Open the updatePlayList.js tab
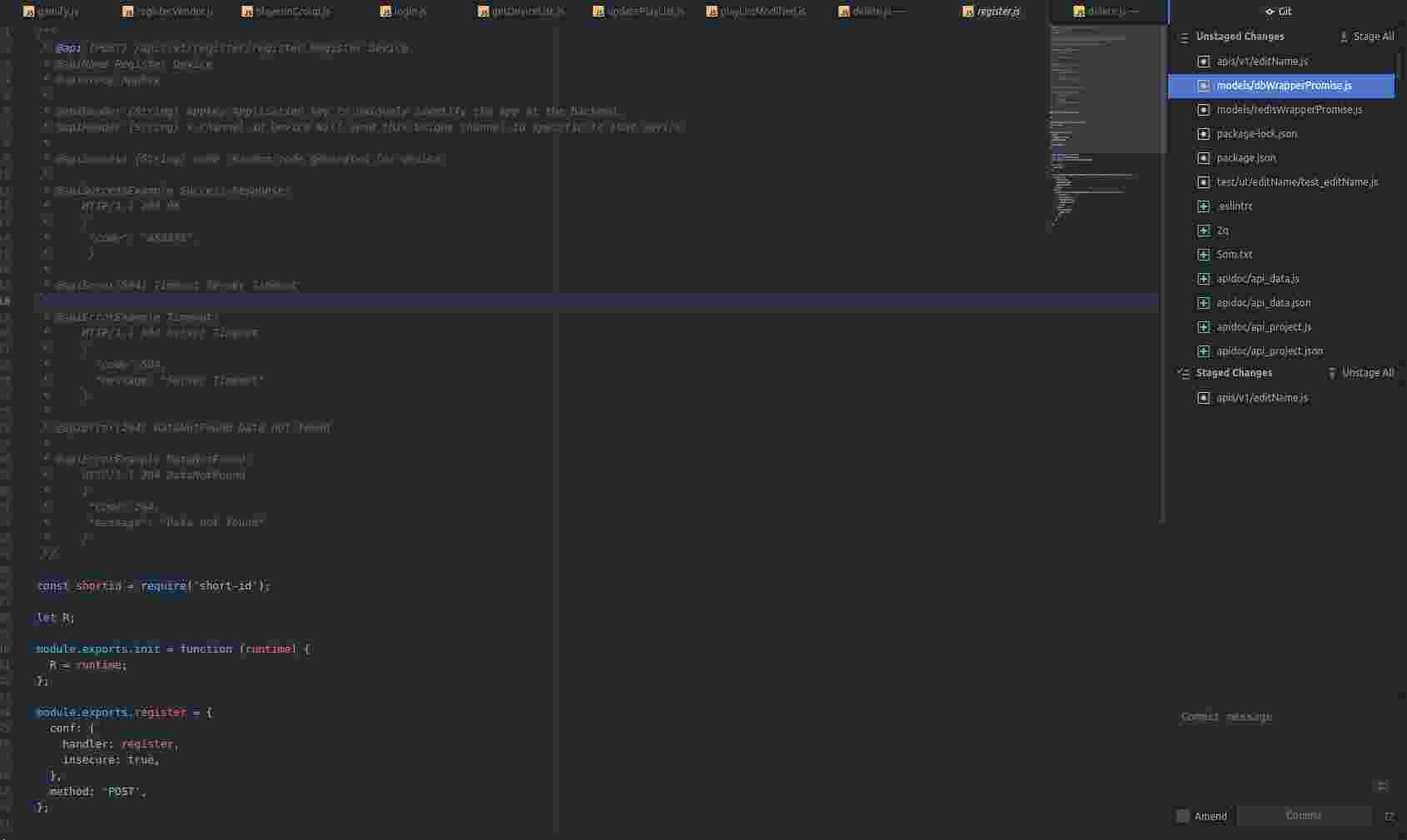The height and width of the screenshot is (840, 1407). pos(639,12)
